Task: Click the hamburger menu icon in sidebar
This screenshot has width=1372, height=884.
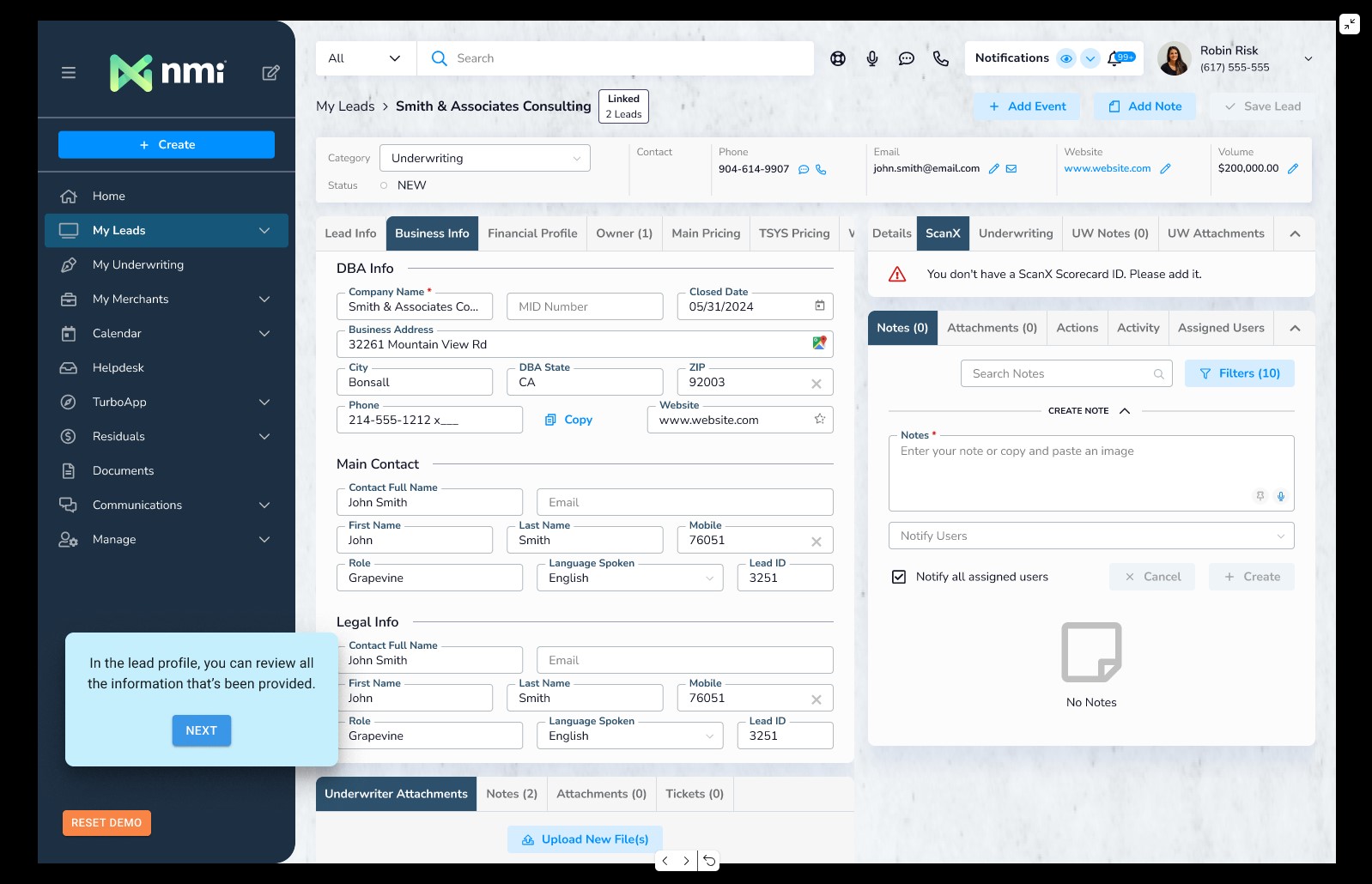Action: [x=69, y=73]
